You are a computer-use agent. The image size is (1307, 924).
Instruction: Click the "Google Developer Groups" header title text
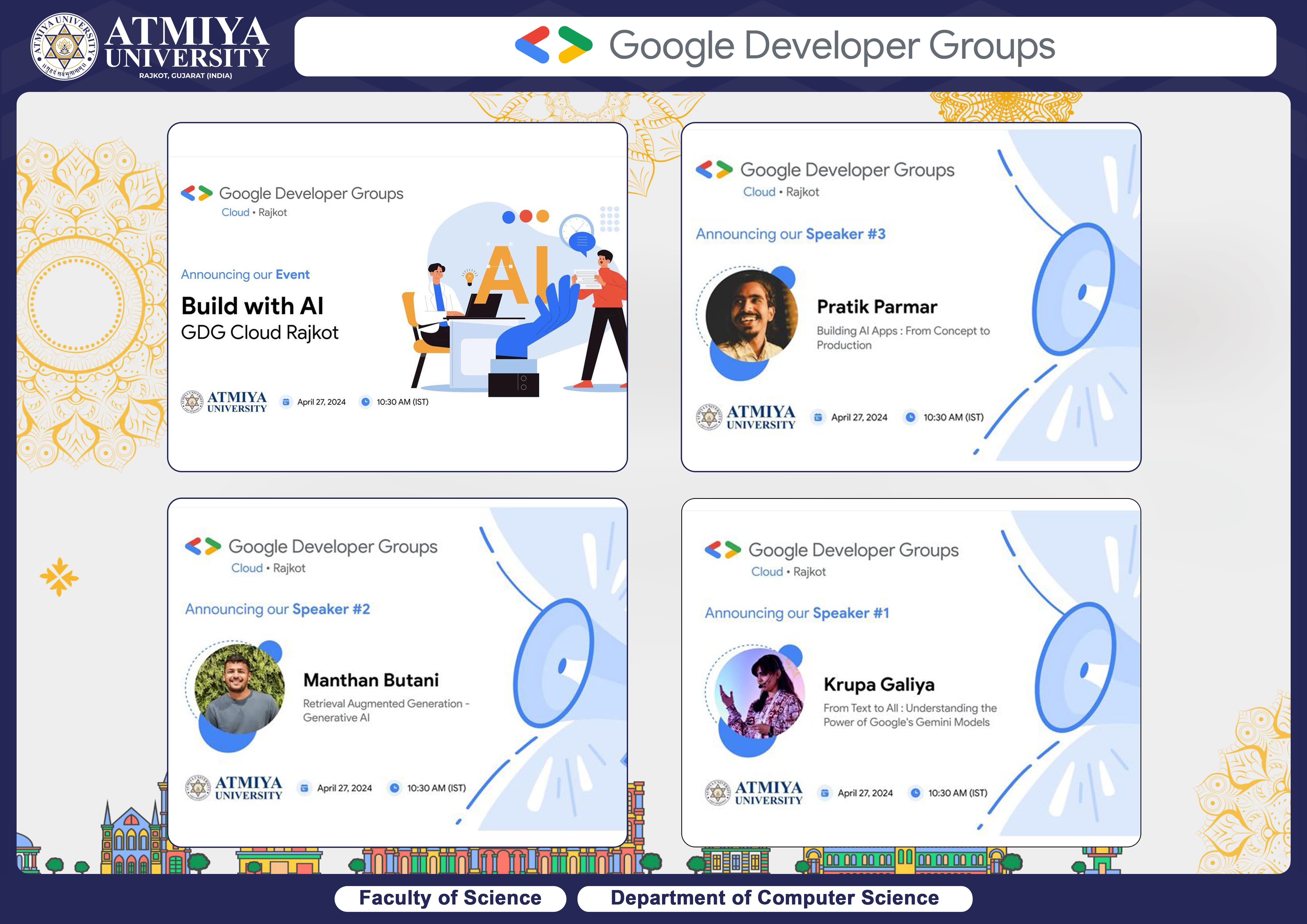[x=832, y=46]
